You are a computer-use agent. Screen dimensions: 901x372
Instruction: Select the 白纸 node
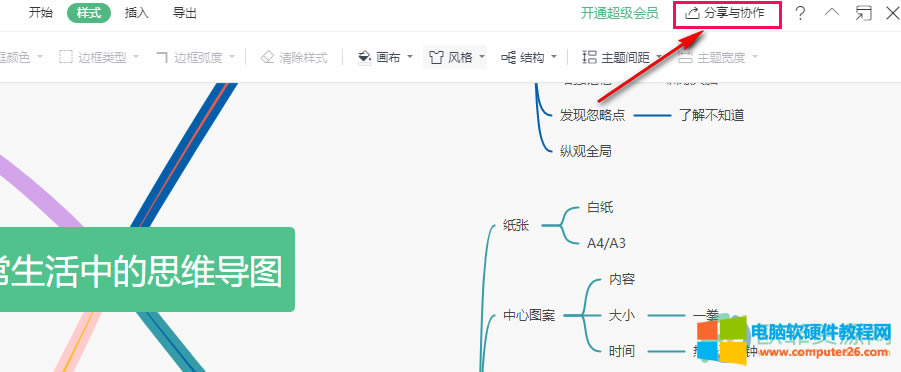(600, 207)
